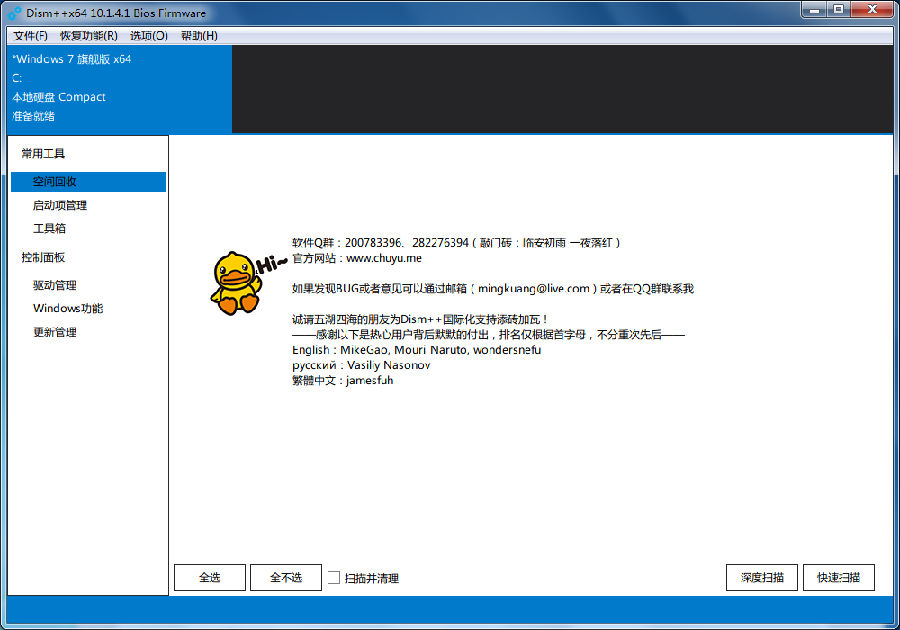Open the 帮助(H) menu

coord(199,36)
